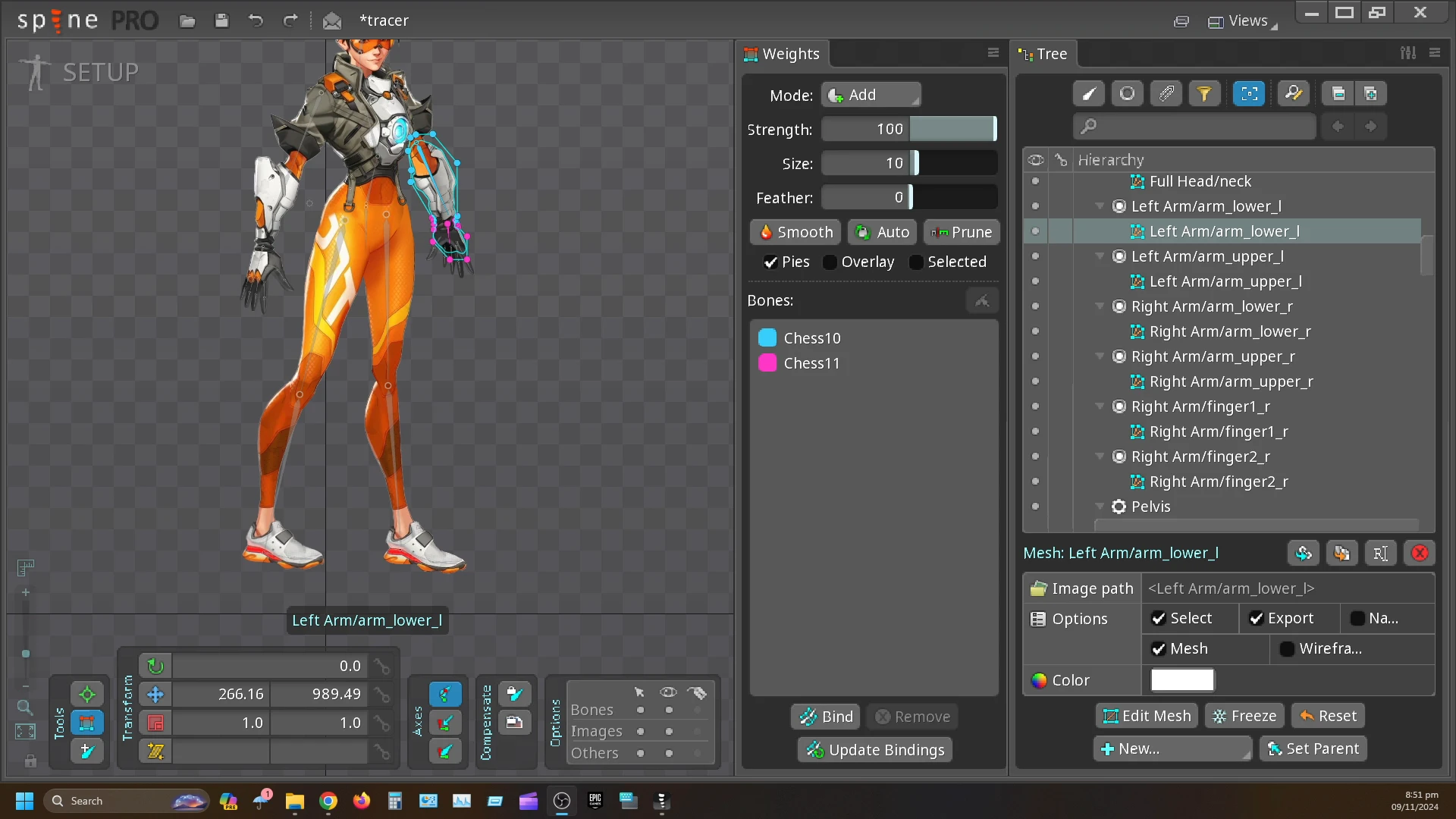Switch to the Tree tab
This screenshot has height=819, width=1456.
pos(1043,54)
